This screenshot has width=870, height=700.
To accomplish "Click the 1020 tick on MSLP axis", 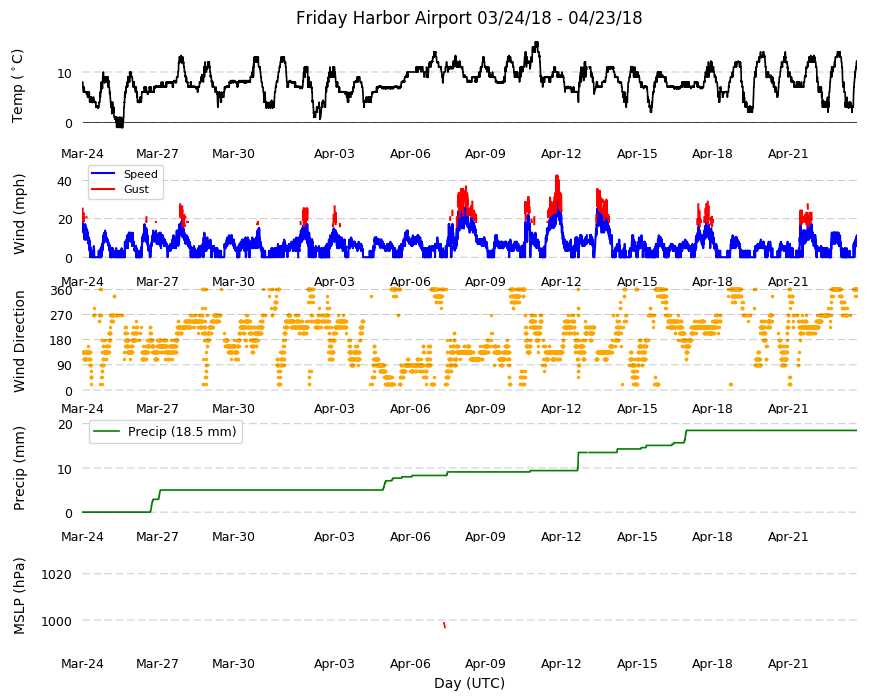I will [x=57, y=575].
